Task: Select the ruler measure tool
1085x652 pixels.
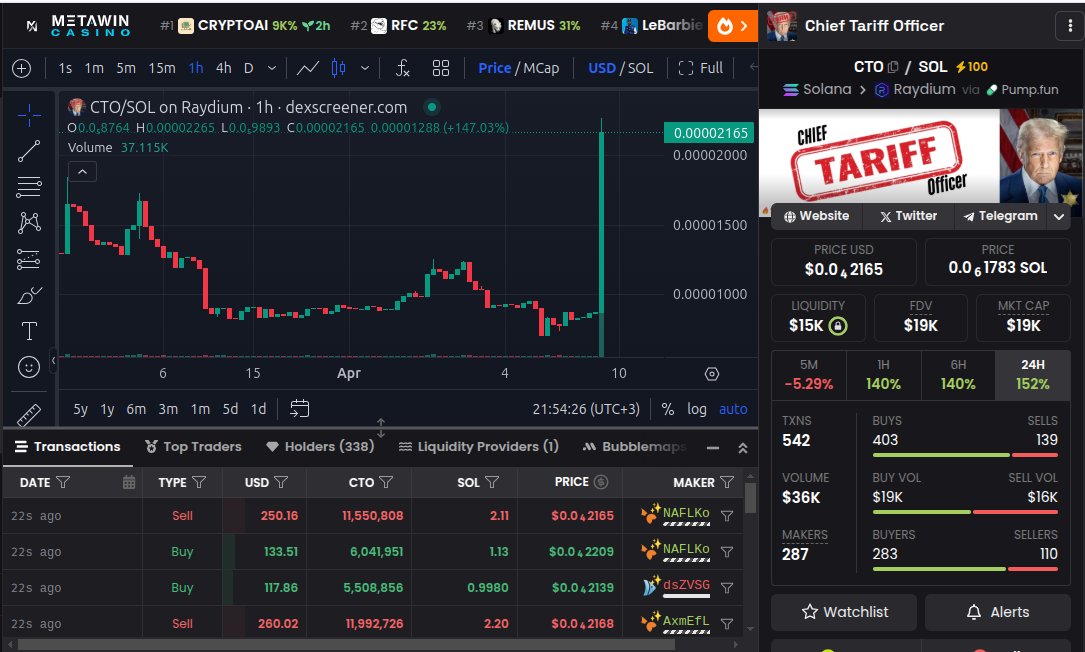Action: click(28, 414)
